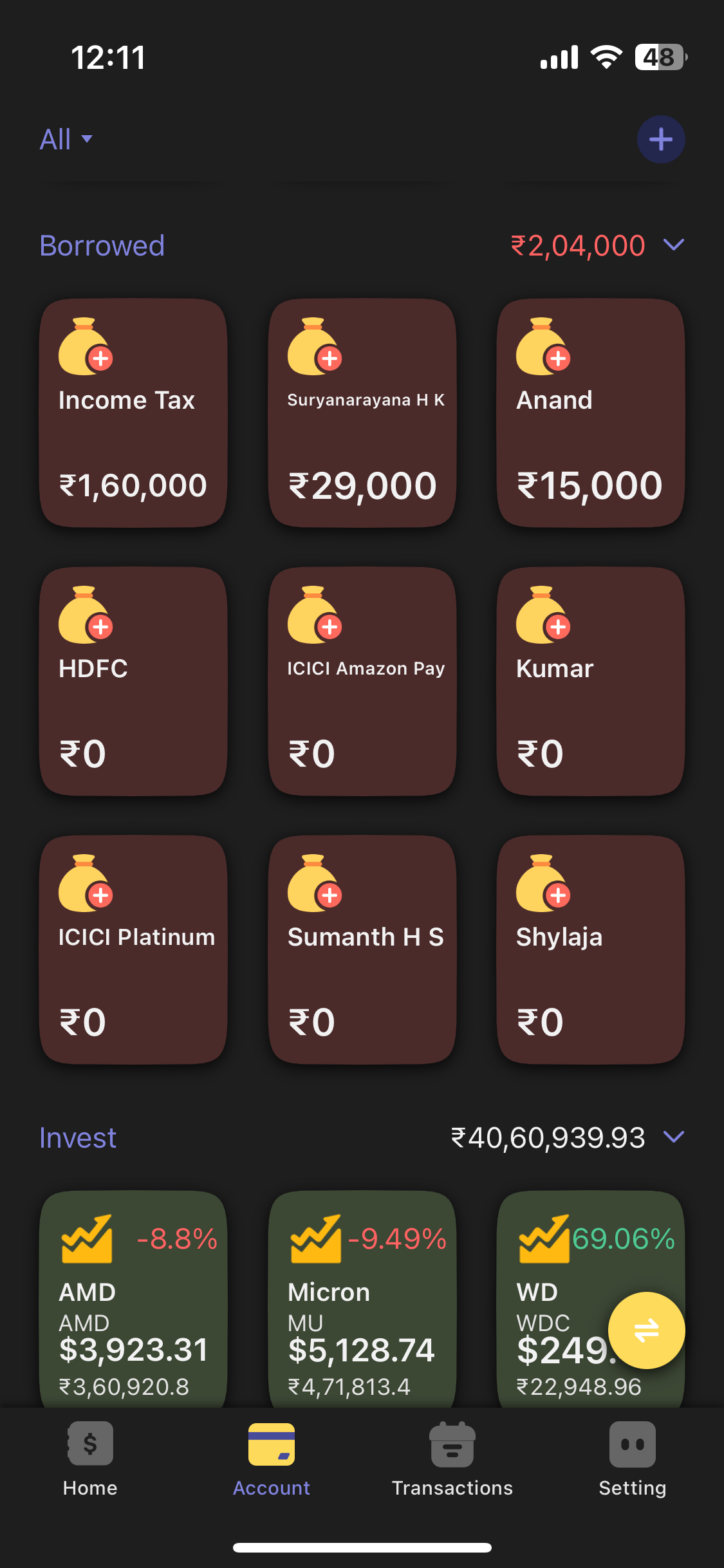Tap the AMD stock chart icon

[x=86, y=1238]
